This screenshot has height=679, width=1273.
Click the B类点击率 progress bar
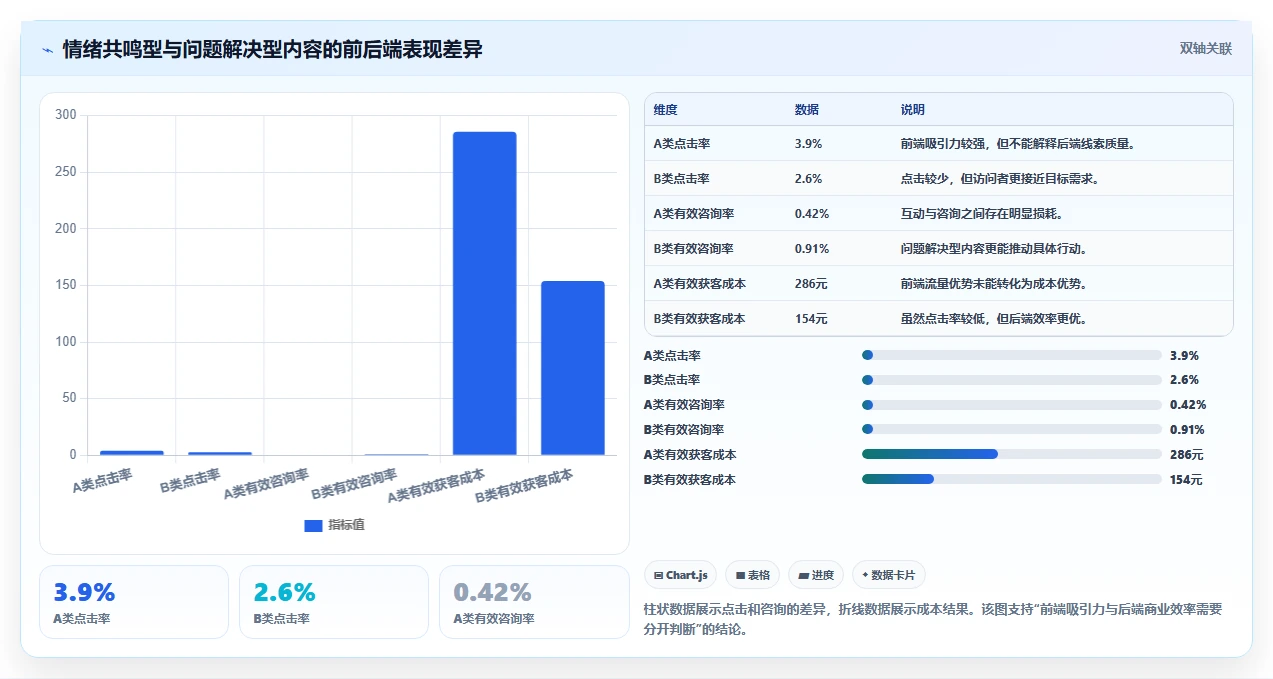[x=1012, y=380]
